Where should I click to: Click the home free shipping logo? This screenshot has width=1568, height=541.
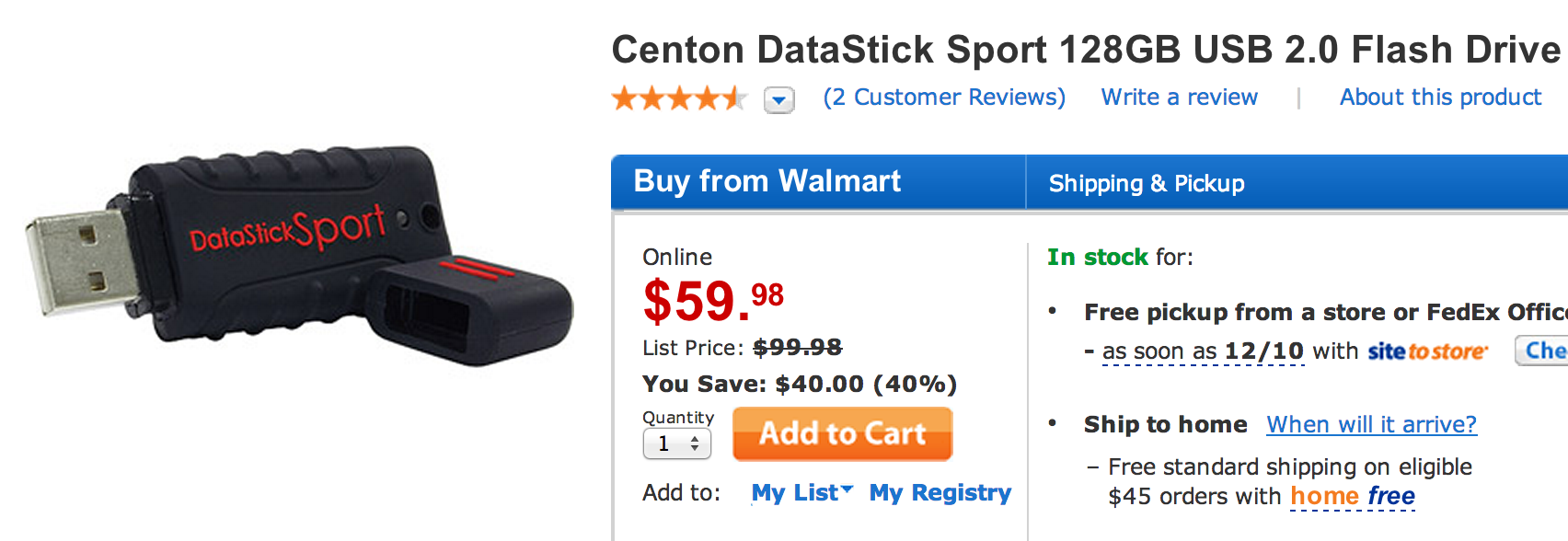pyautogui.click(x=1352, y=497)
